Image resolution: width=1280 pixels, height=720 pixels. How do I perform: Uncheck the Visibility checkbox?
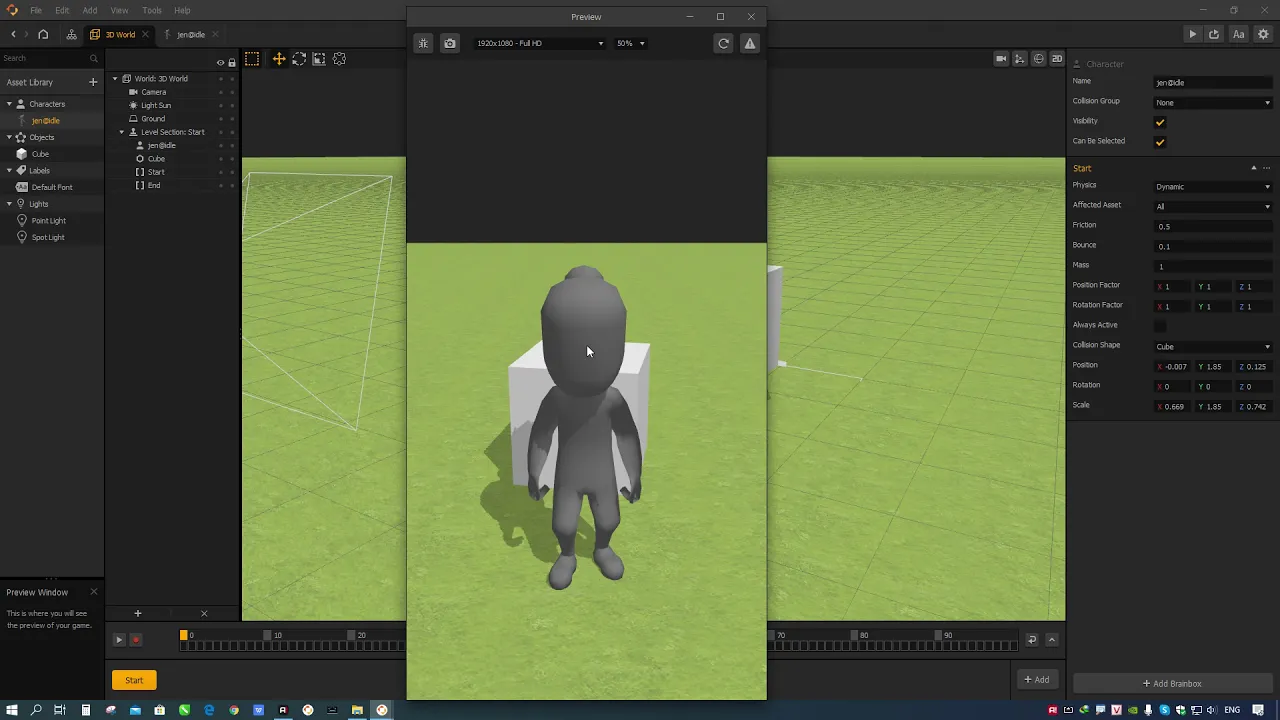click(1160, 122)
